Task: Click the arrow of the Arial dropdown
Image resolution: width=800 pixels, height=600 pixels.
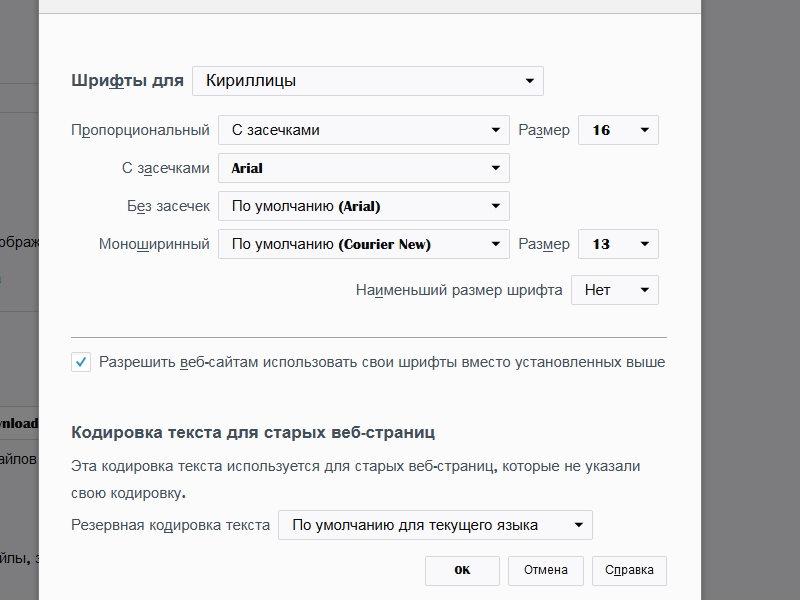Action: point(495,168)
